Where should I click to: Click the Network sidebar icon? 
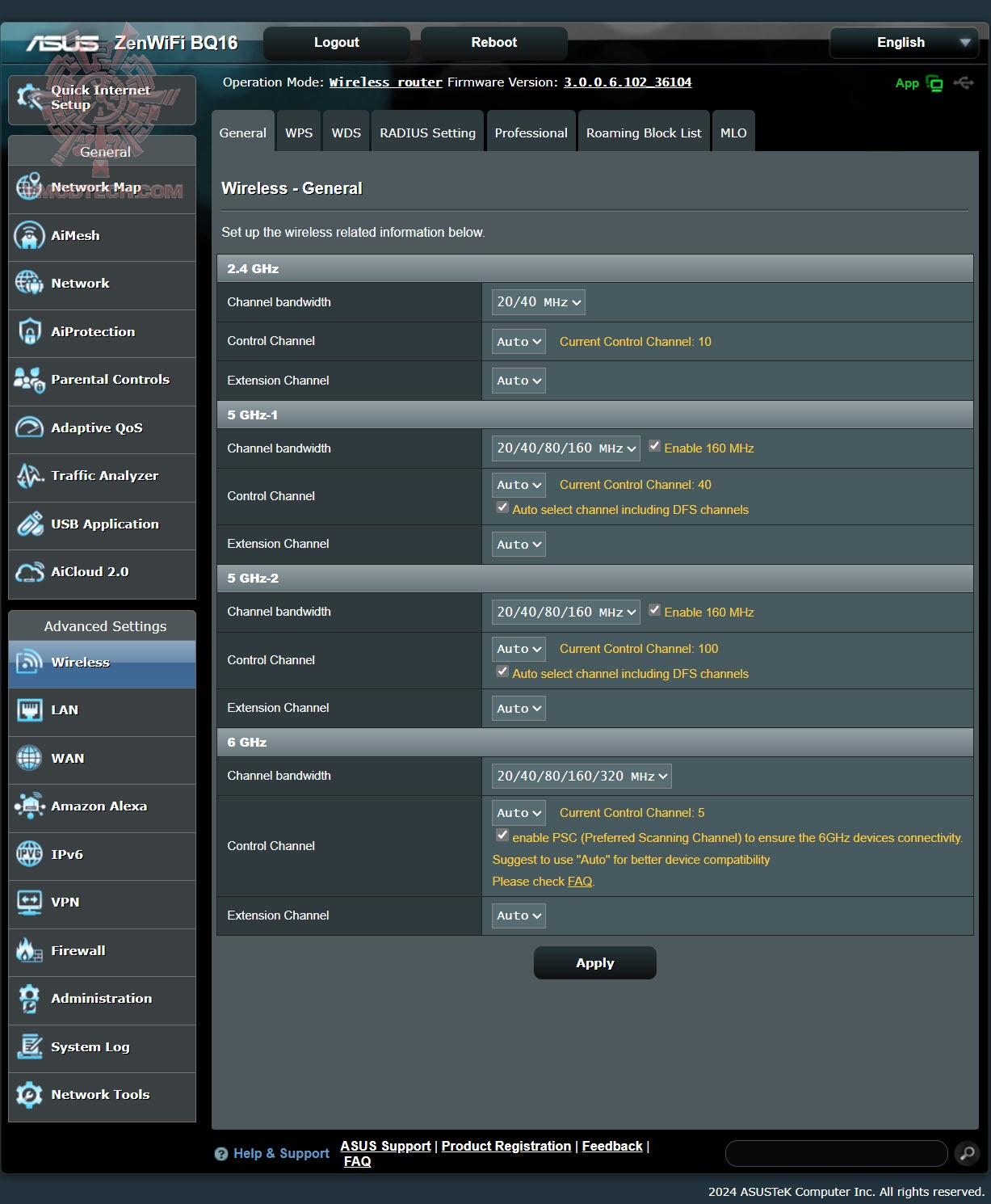coord(30,284)
